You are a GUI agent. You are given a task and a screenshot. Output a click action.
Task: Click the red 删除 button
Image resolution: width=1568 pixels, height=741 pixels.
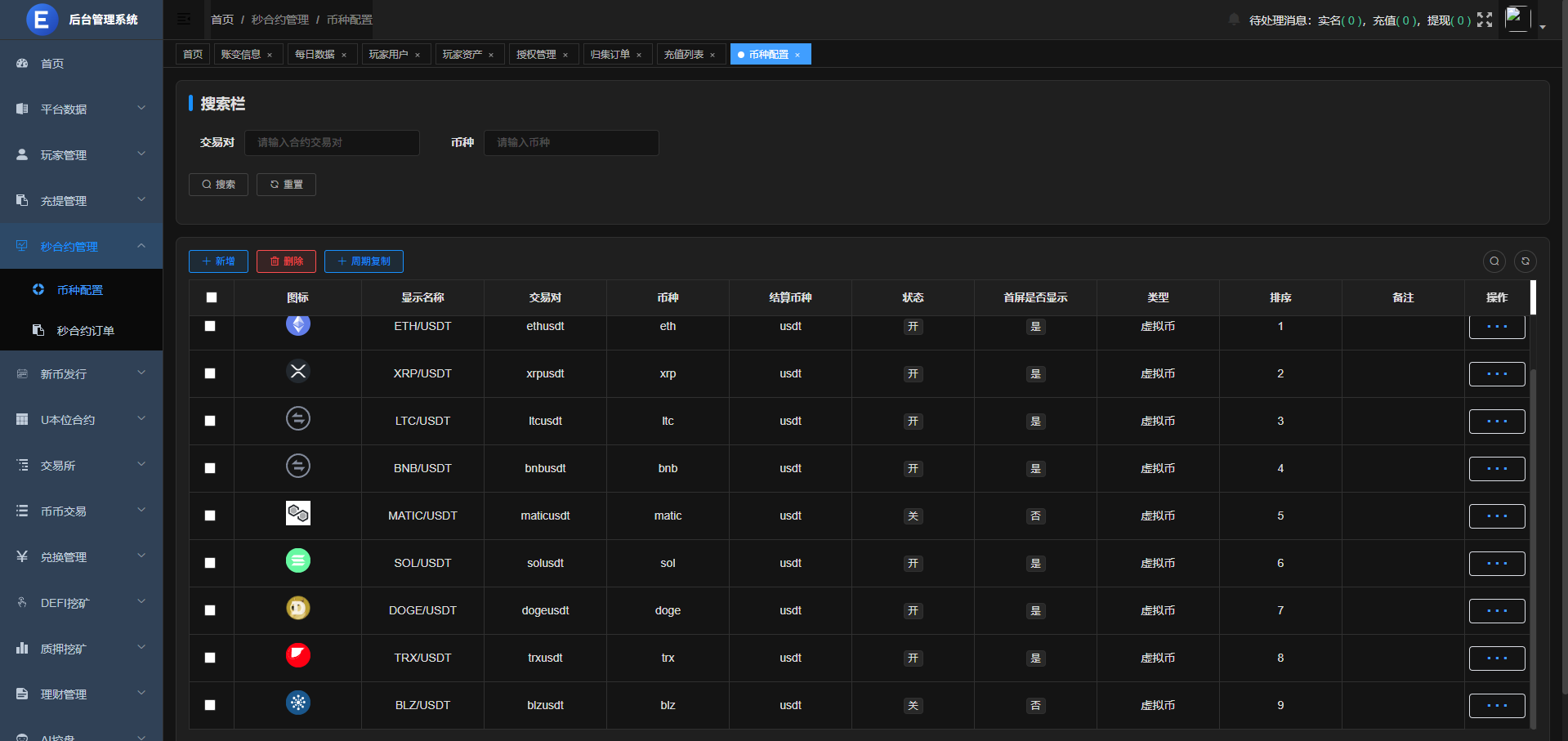click(287, 261)
